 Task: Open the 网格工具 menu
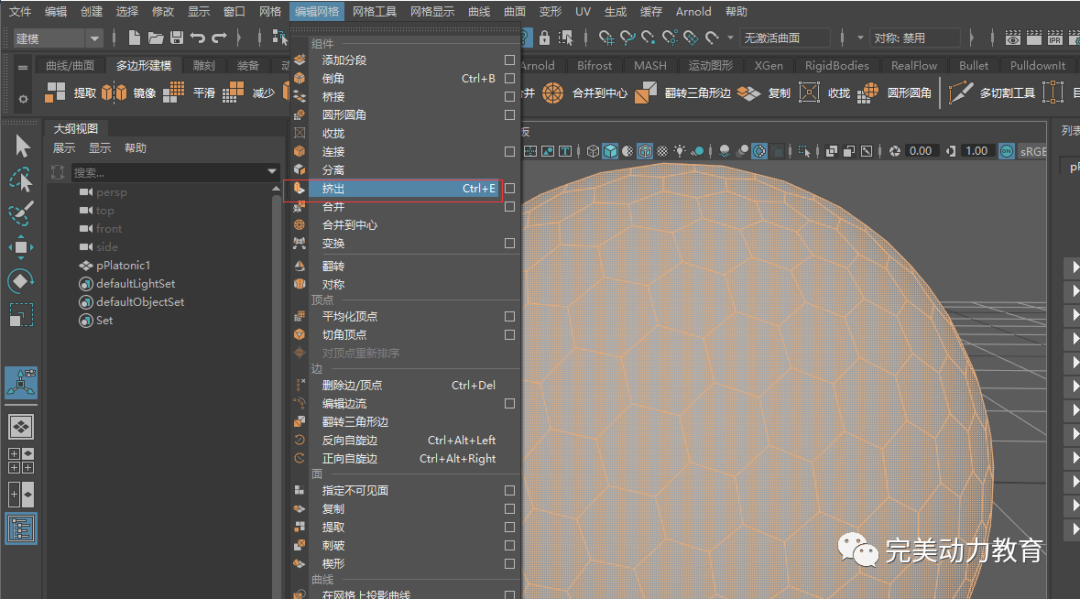[x=374, y=12]
